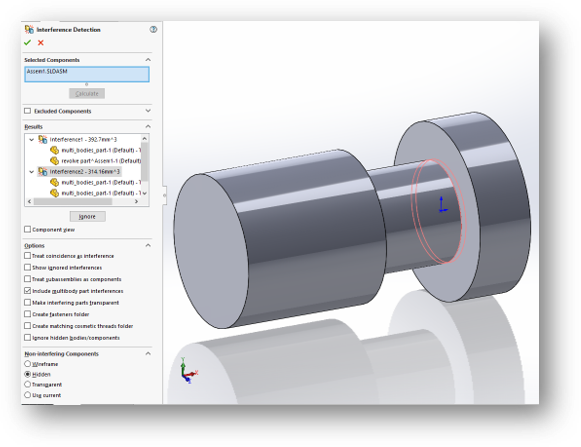This screenshot has width=581, height=447.
Task: Enable Ignore hidden bodies/components
Action: click(27, 338)
